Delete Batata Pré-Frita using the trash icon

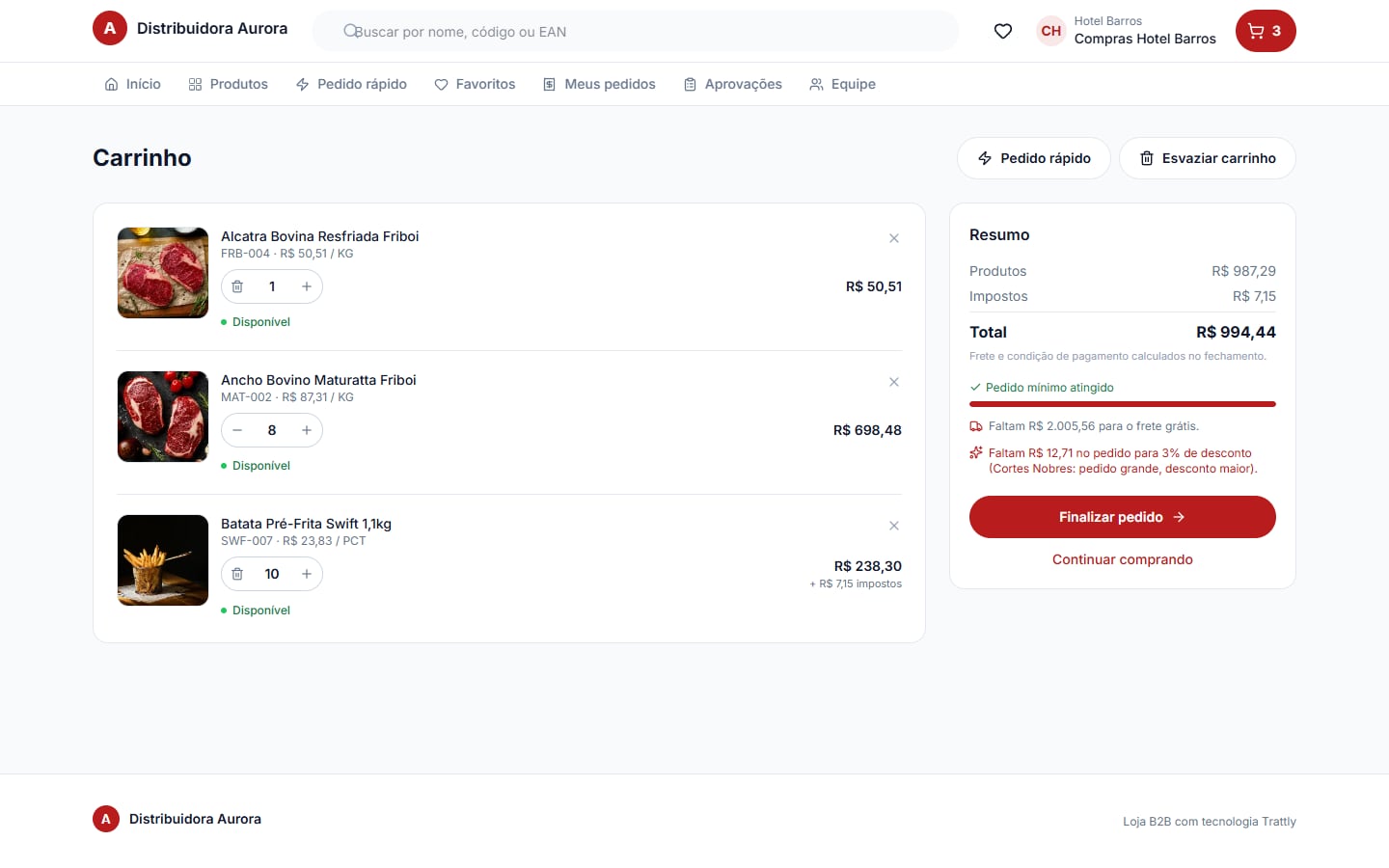[x=237, y=574]
